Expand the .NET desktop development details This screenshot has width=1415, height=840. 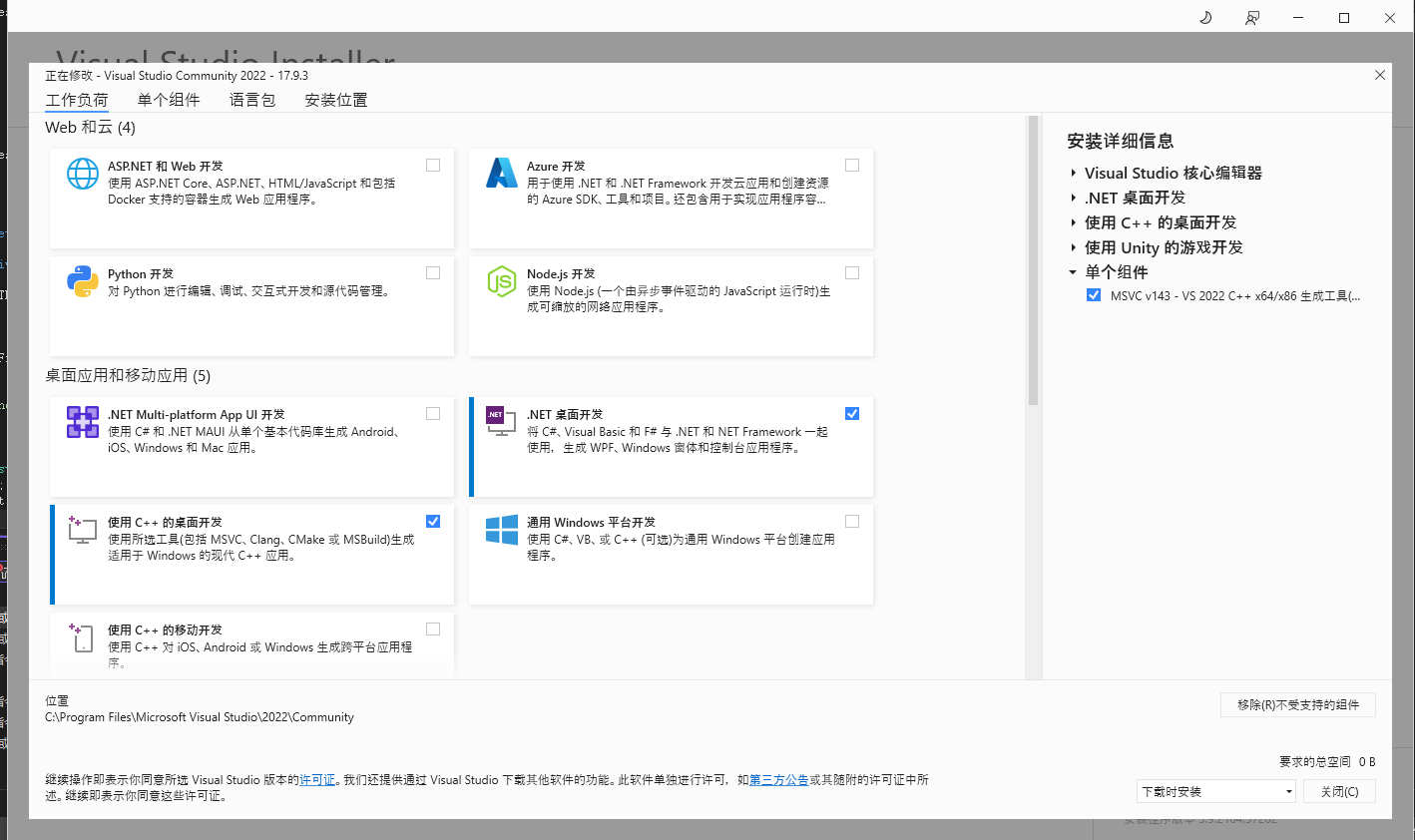coord(1073,198)
